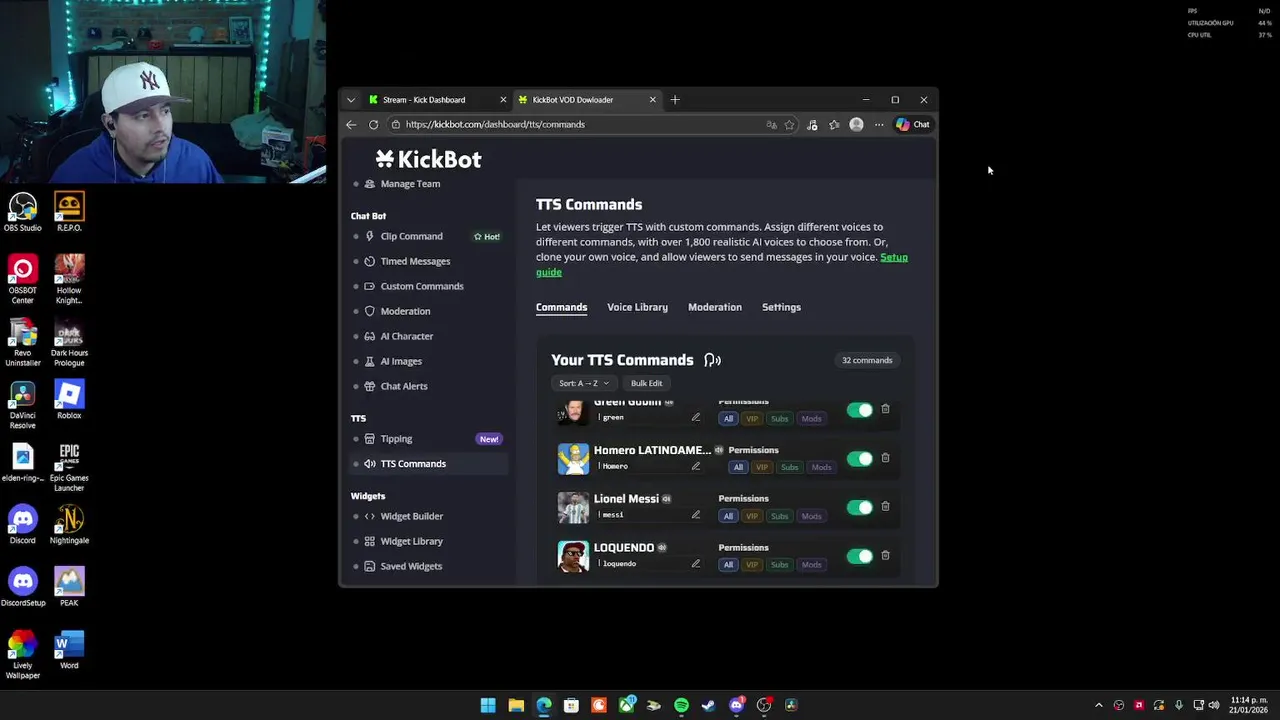Click the browser back arrow
1280x720 pixels.
(351, 125)
